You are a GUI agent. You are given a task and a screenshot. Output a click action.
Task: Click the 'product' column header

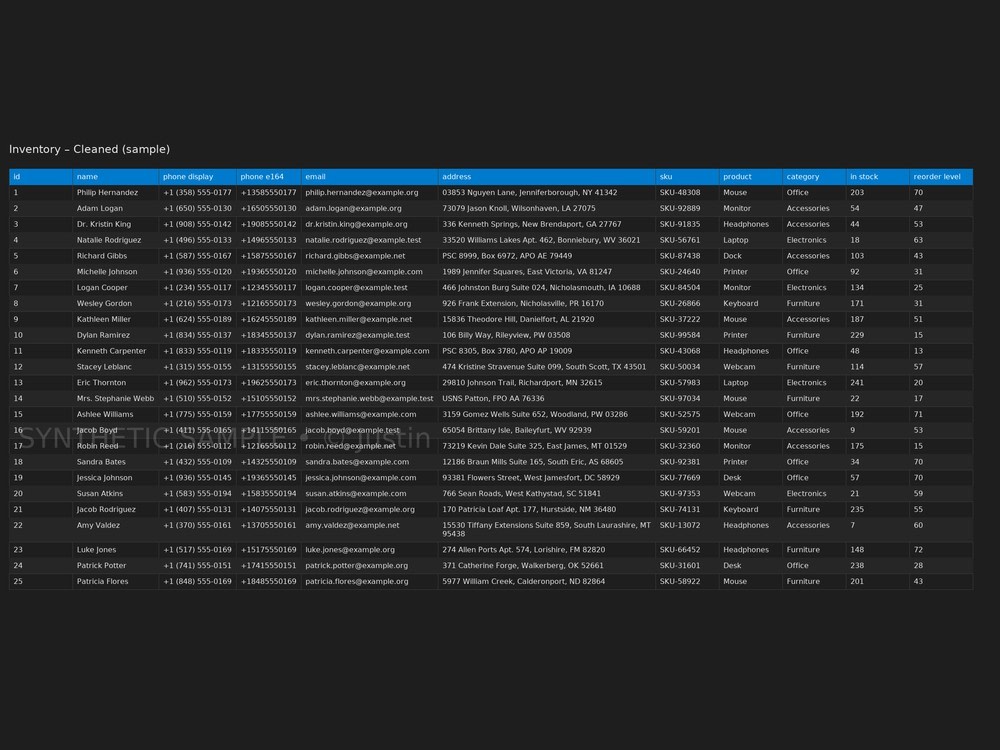pyautogui.click(x=751, y=177)
